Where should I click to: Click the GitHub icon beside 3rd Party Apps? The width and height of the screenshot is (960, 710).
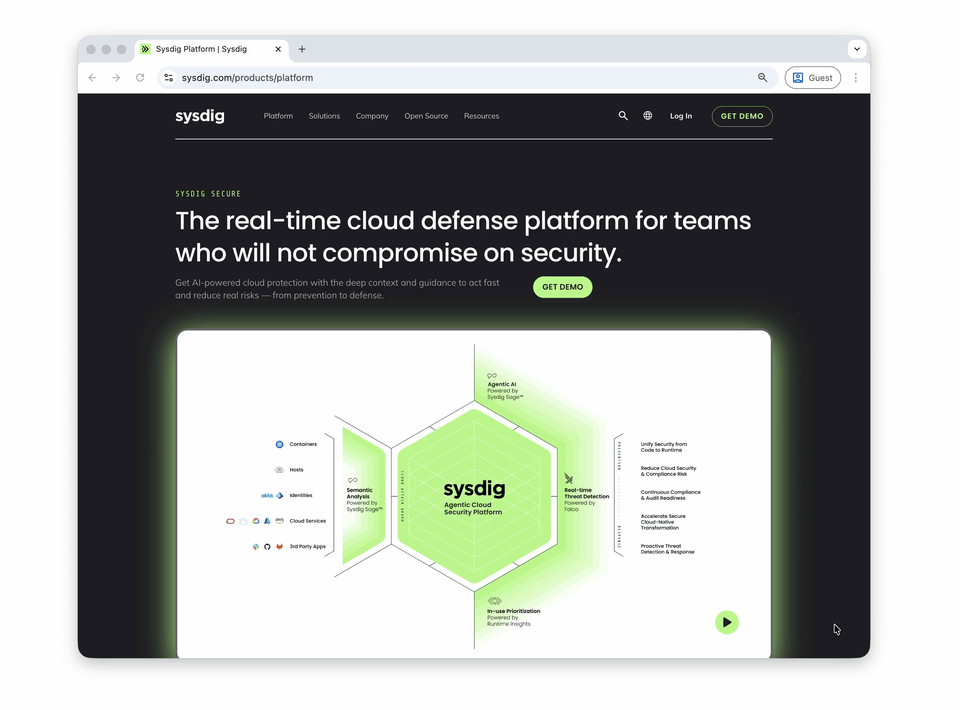(x=267, y=547)
